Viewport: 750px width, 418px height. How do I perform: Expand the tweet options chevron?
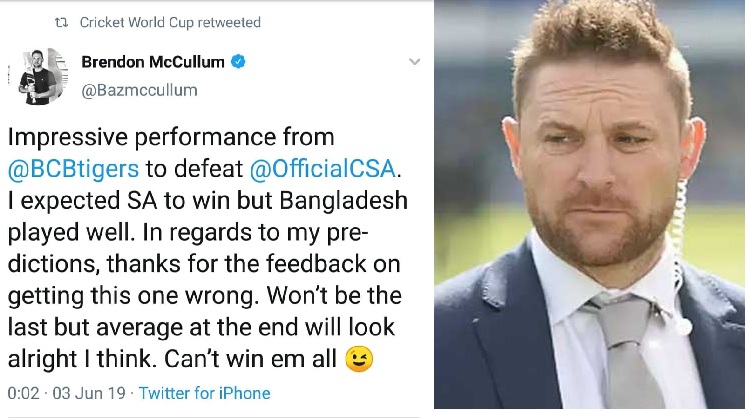coord(415,62)
